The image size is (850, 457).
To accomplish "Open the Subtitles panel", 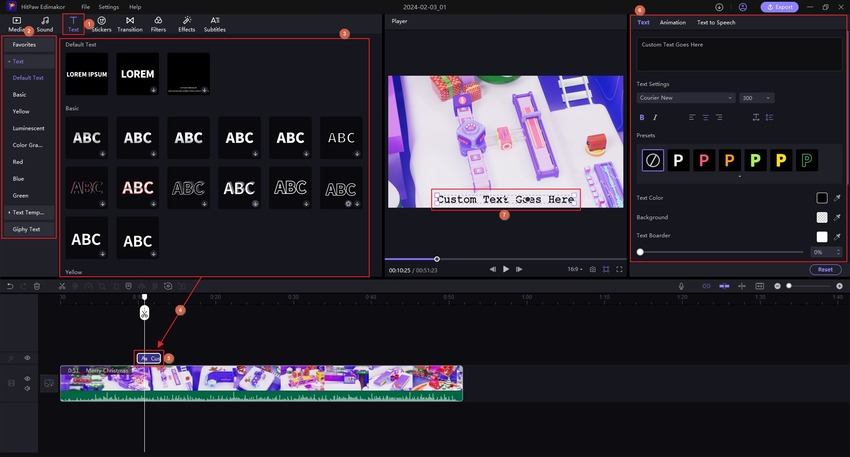I will [215, 23].
